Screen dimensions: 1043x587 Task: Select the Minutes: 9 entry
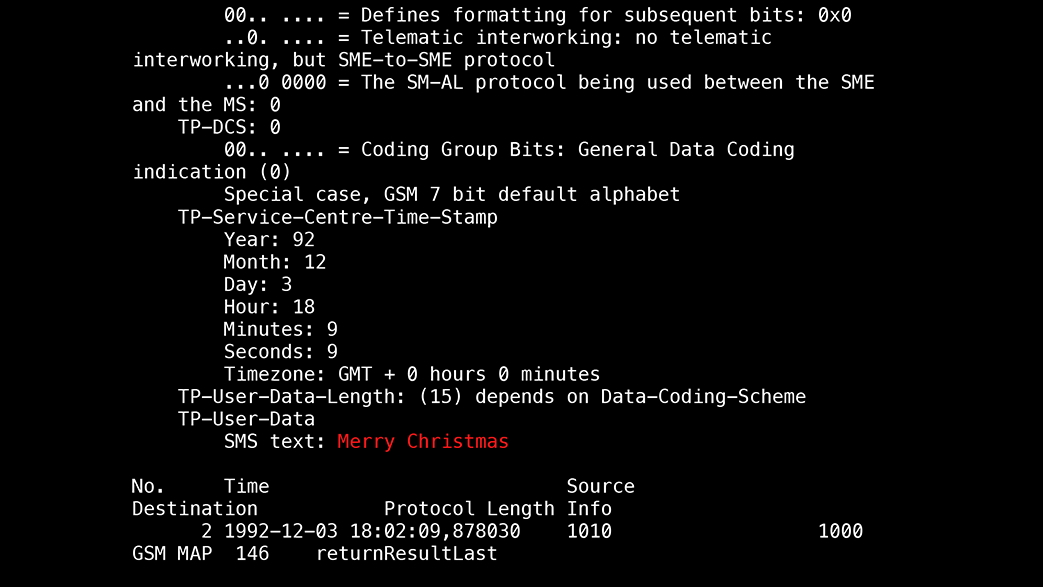click(280, 329)
